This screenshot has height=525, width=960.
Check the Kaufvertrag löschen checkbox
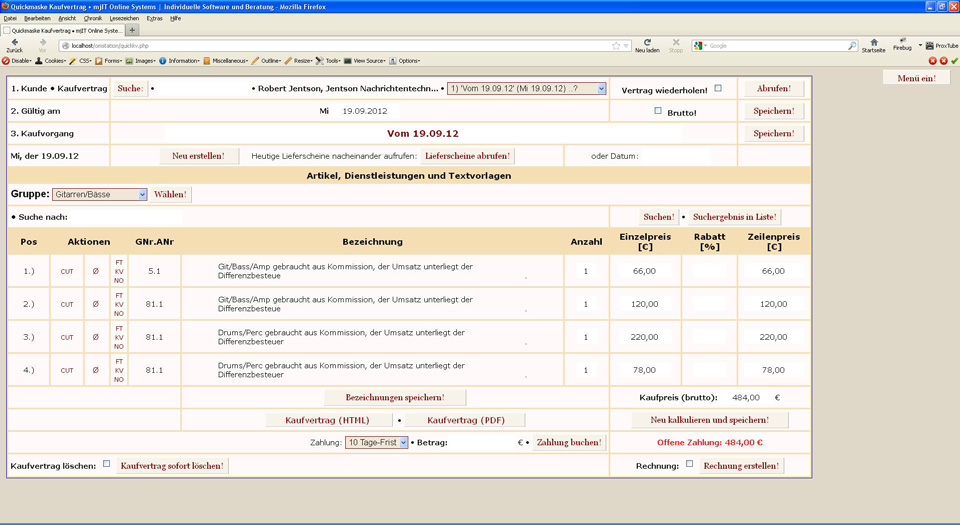(x=107, y=464)
